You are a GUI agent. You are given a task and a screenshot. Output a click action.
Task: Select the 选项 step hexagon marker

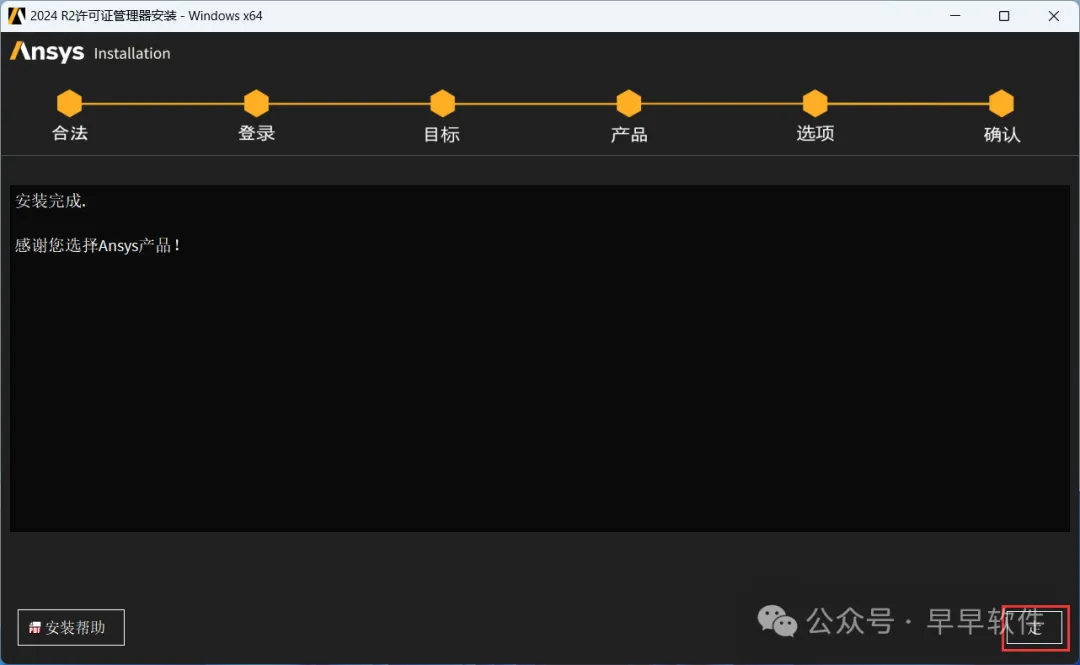point(815,103)
